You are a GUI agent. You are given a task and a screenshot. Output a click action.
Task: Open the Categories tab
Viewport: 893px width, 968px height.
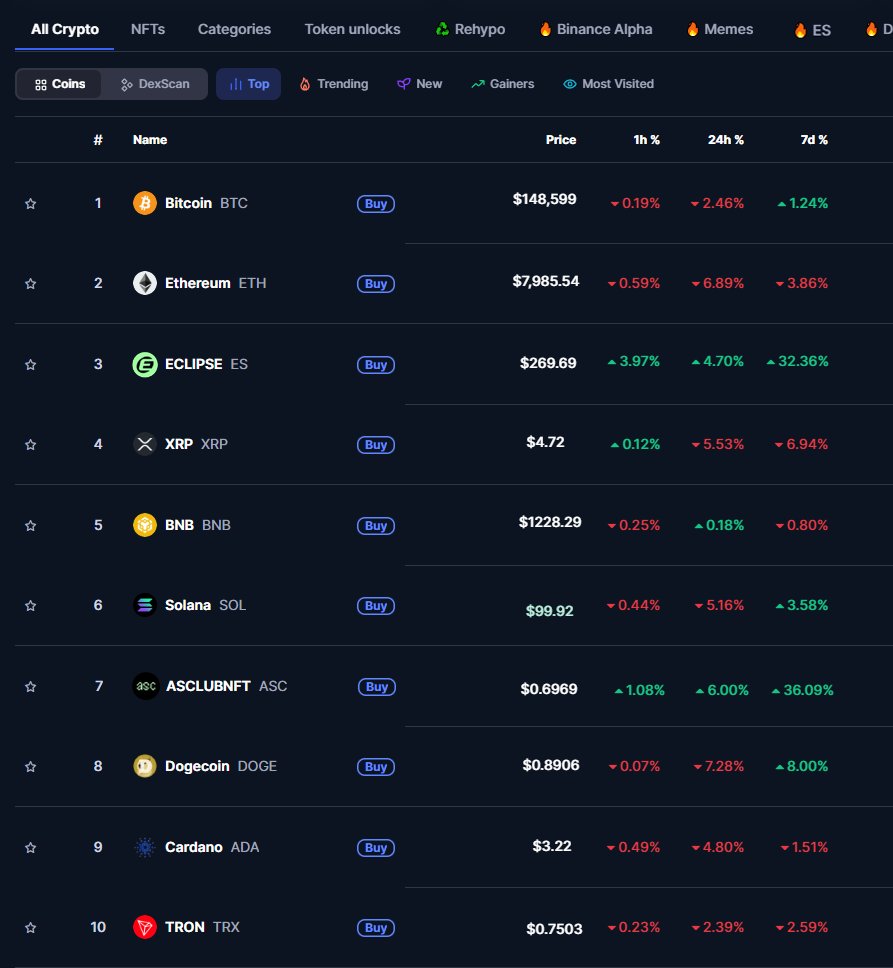pos(234,30)
